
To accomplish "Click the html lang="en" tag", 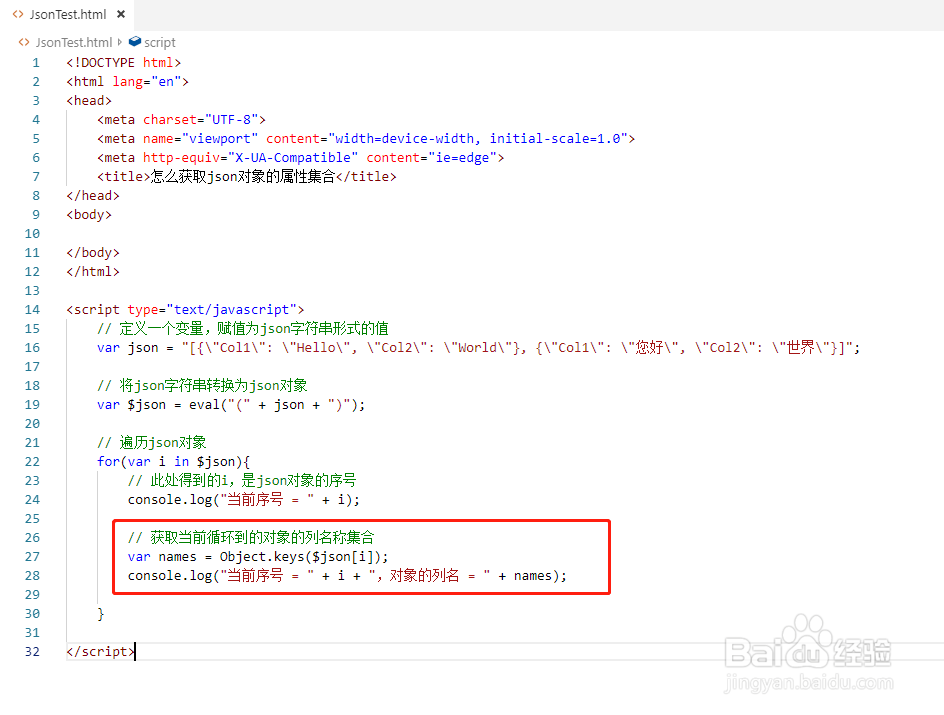I will pyautogui.click(x=127, y=82).
